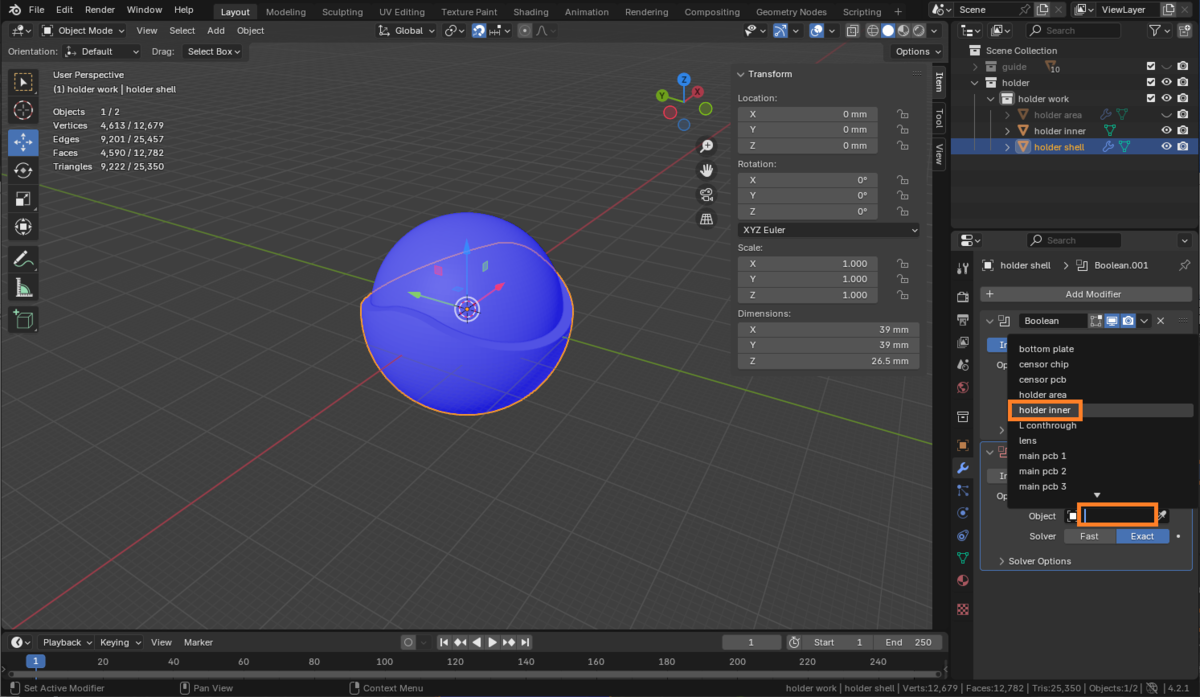This screenshot has height=697, width=1200.
Task: Open Global transform orientation dropdown
Action: 407,31
